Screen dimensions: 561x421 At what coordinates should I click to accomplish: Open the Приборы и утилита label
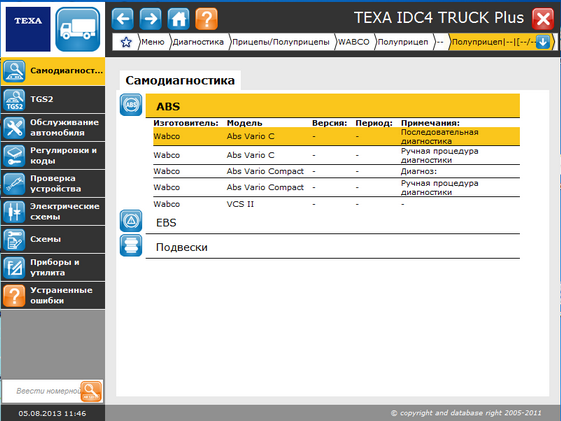click(55, 268)
